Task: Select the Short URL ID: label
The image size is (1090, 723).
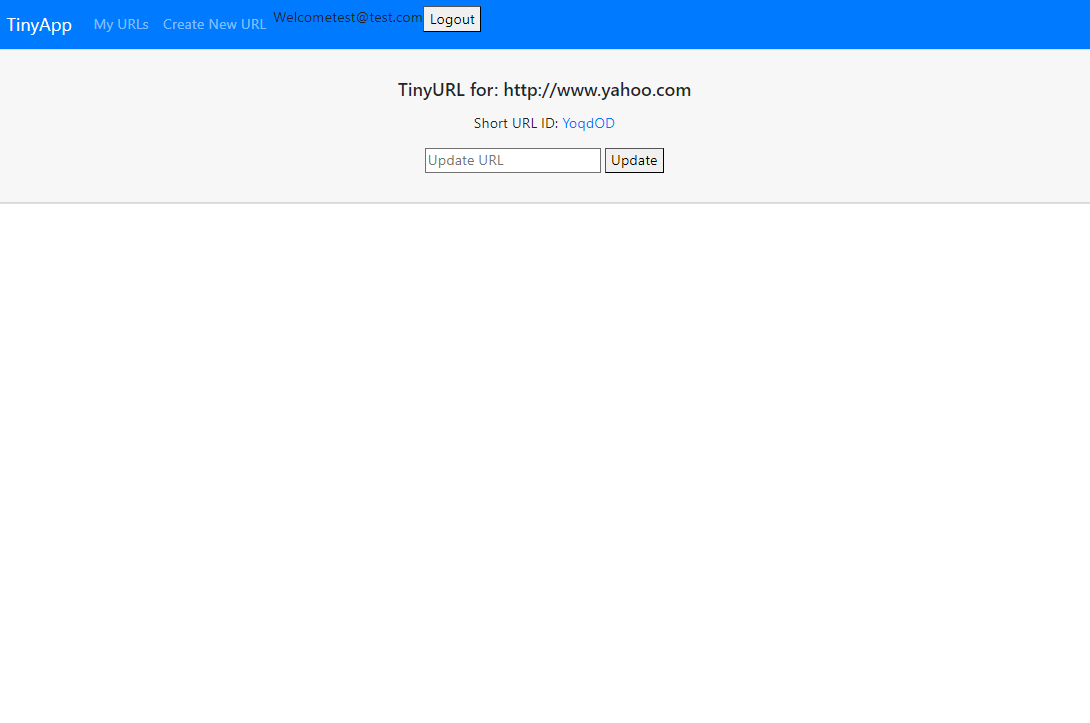Action: (516, 123)
